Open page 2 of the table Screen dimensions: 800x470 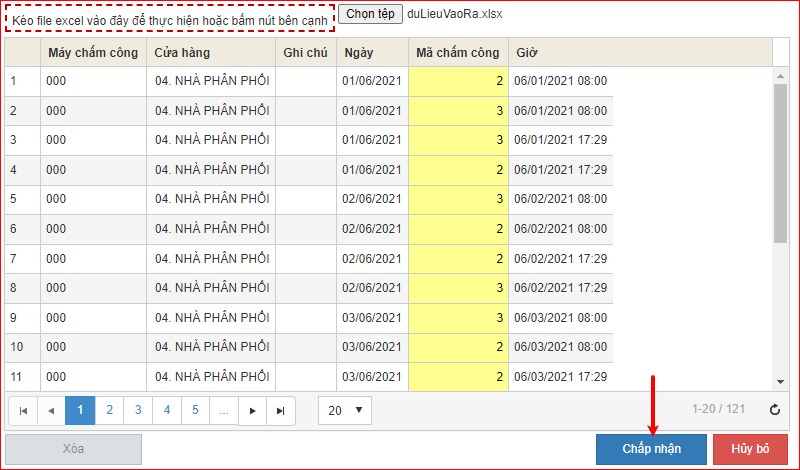(109, 411)
